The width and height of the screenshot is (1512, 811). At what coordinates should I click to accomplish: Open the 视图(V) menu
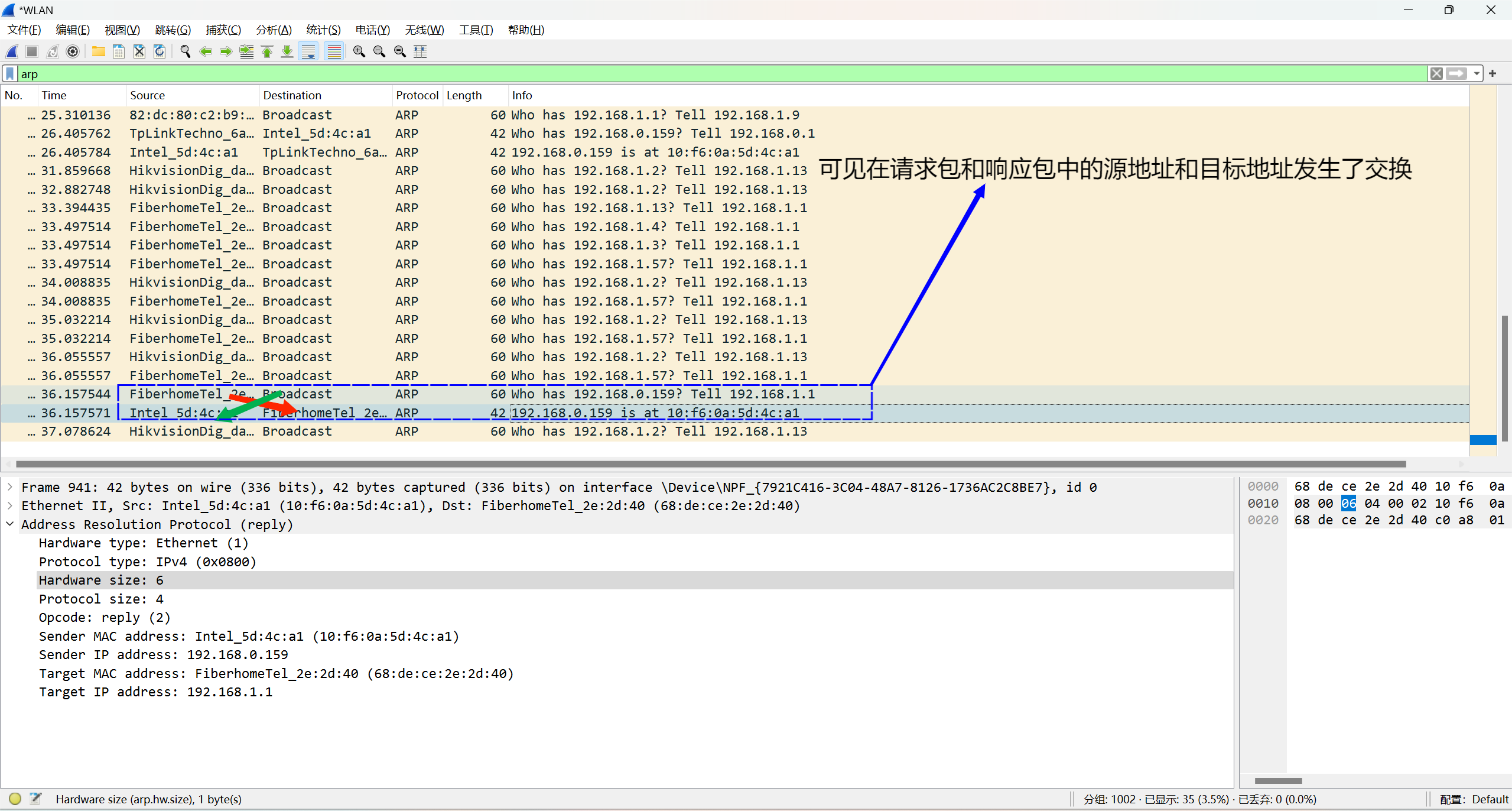122,30
